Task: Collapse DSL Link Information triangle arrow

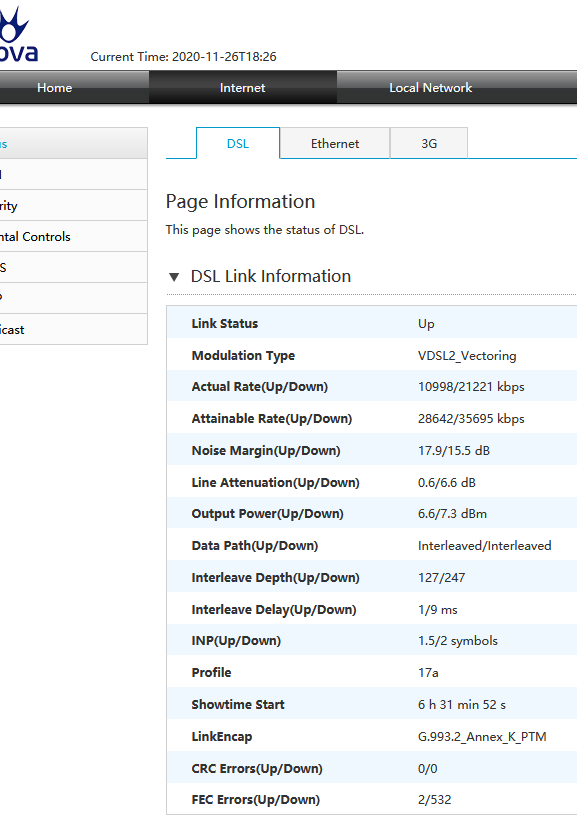Action: coord(174,277)
